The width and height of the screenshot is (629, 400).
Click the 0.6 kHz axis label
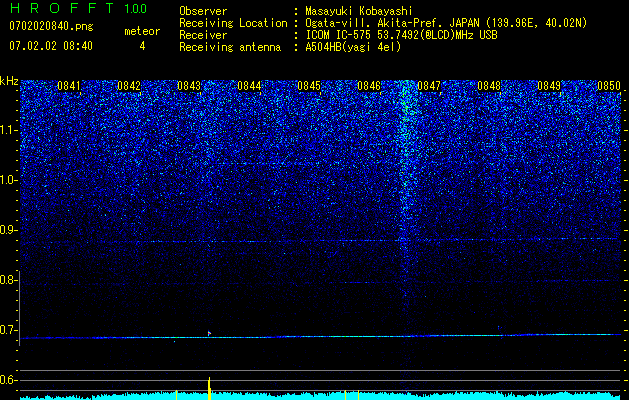point(8,380)
